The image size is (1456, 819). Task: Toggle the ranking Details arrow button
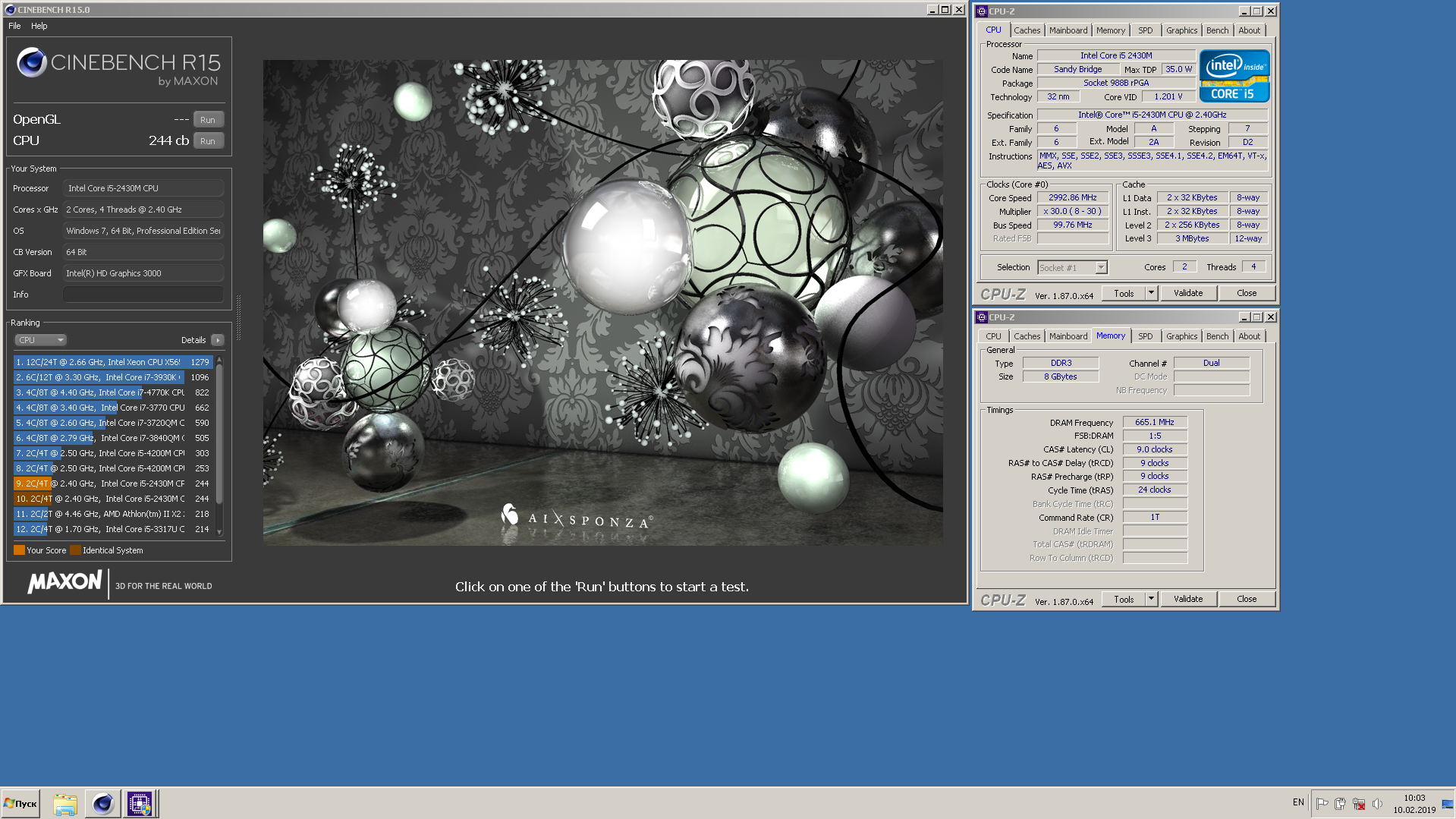click(x=218, y=340)
